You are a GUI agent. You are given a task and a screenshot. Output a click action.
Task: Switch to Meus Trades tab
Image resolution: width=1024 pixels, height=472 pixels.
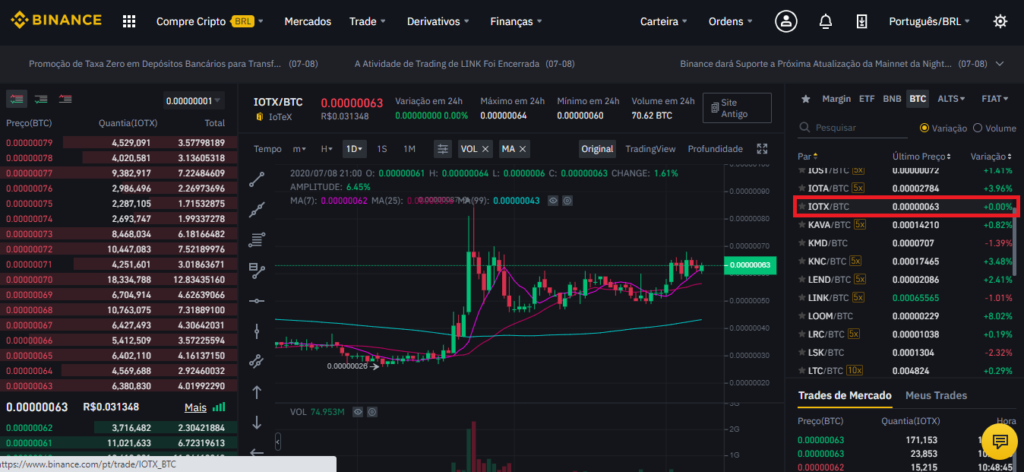[936, 395]
